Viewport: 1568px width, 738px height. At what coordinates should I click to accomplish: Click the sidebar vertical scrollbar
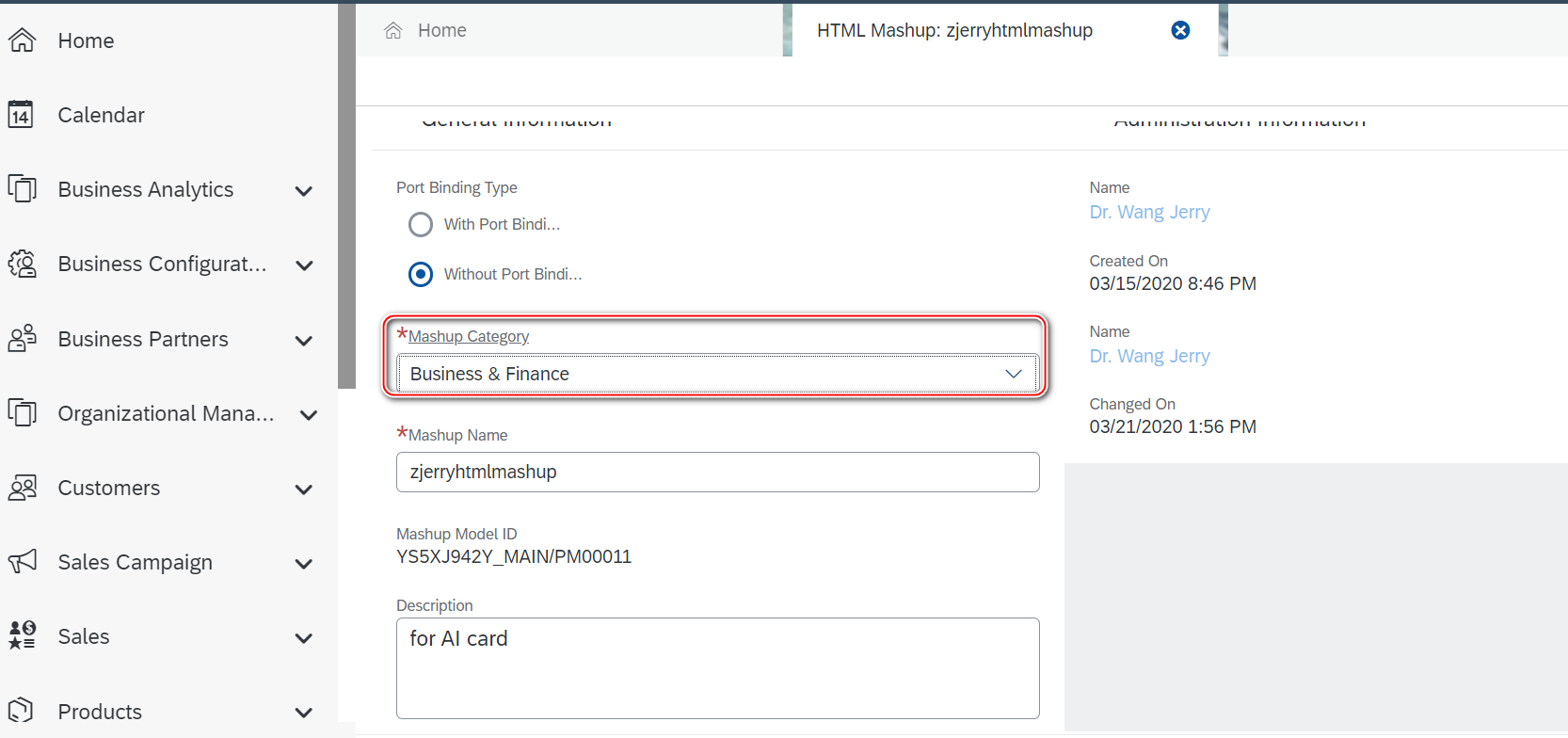pos(346,196)
